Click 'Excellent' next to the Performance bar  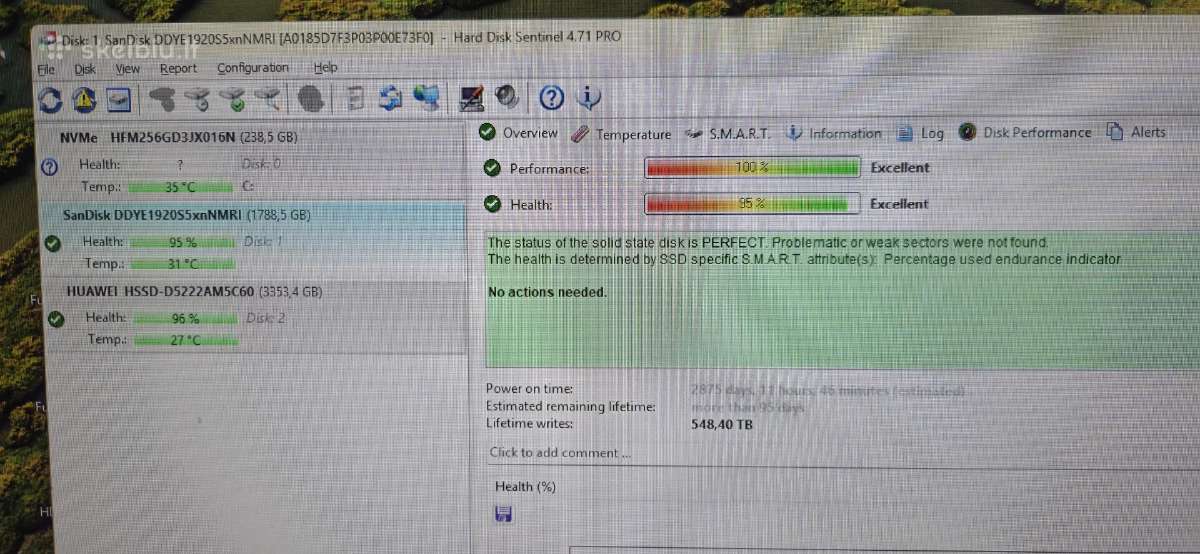pyautogui.click(x=900, y=168)
